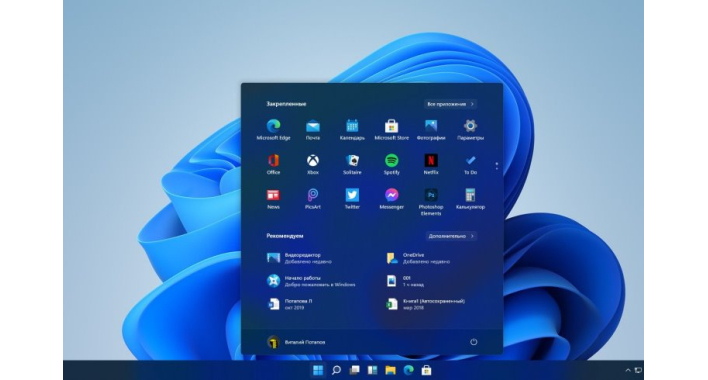The height and width of the screenshot is (380, 708).
Task: Launch PicsArt app
Action: [x=312, y=199]
